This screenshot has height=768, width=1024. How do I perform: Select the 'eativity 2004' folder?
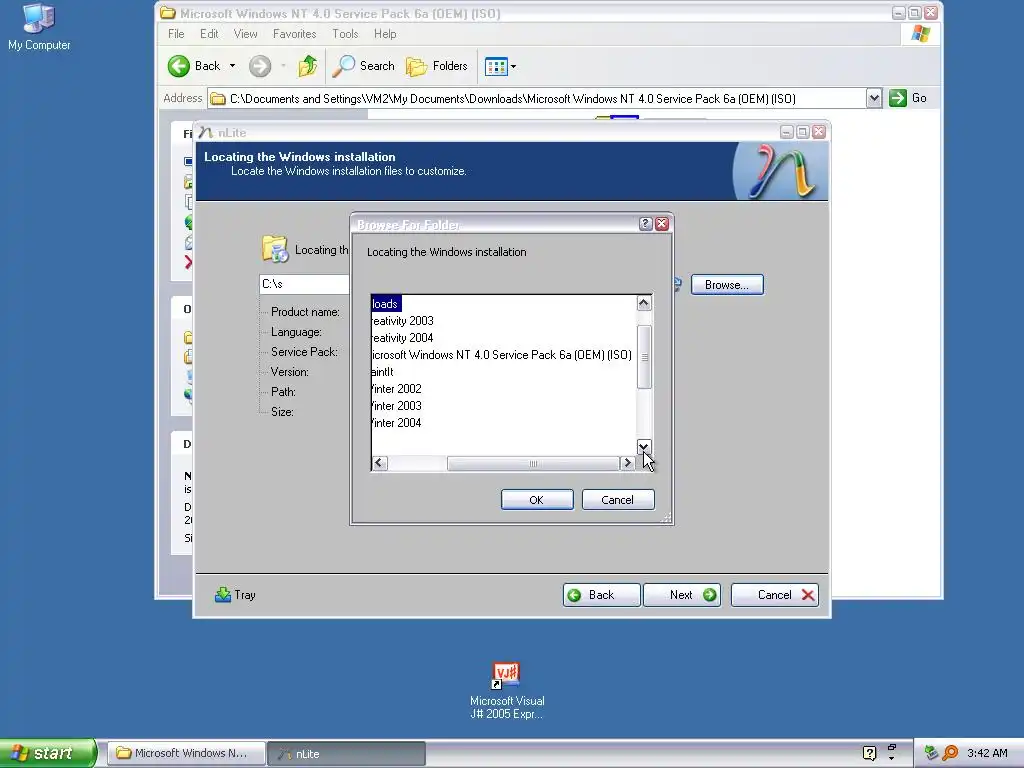tap(402, 338)
